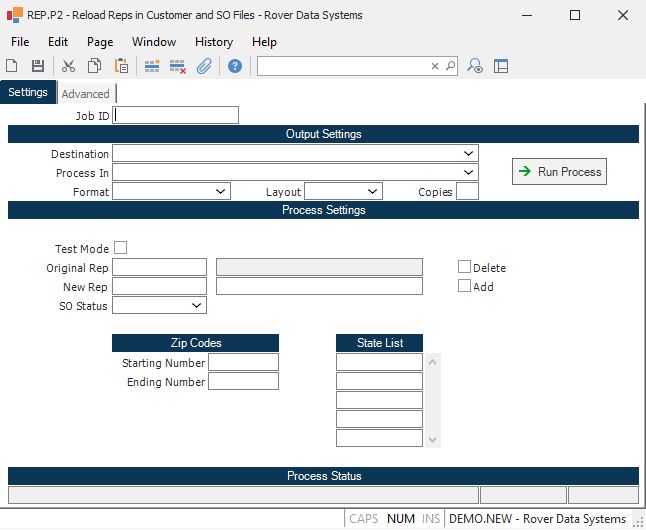Switch to the Advanced tab
This screenshot has height=530, width=646.
[x=86, y=94]
